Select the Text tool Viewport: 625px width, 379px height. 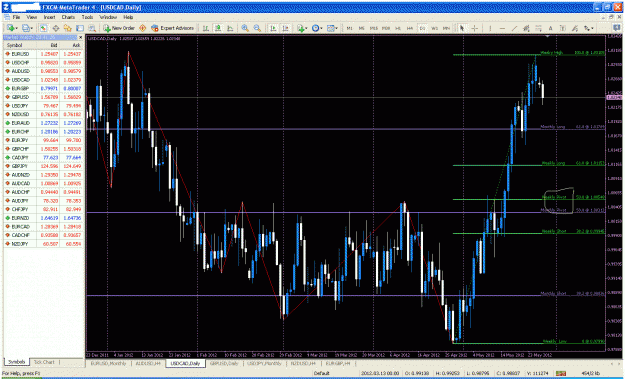coord(550,28)
